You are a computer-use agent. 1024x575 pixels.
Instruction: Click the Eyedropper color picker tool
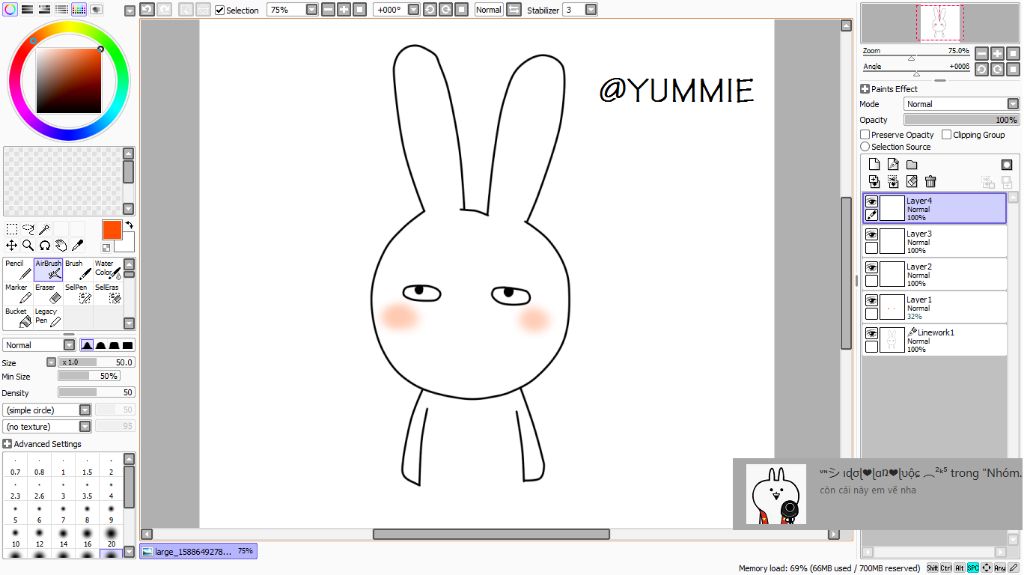(77, 245)
